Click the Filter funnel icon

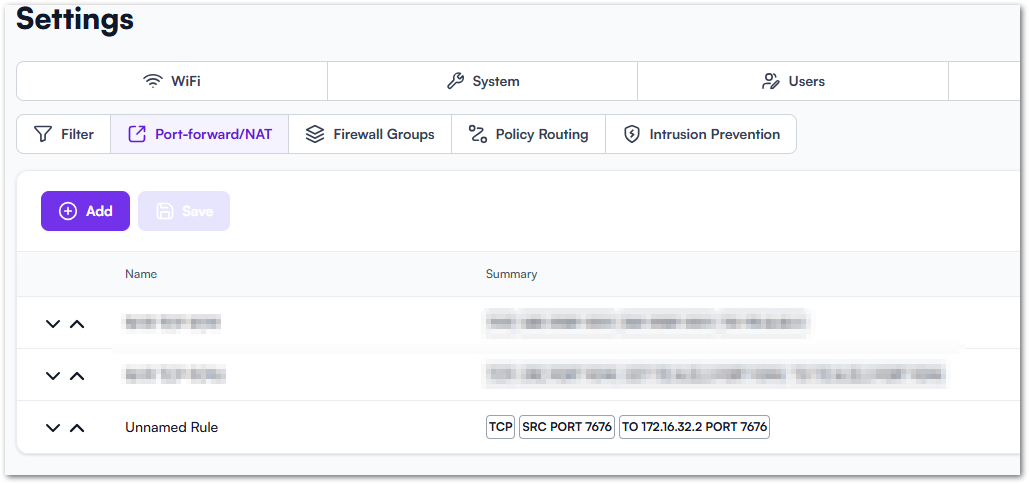tap(43, 134)
